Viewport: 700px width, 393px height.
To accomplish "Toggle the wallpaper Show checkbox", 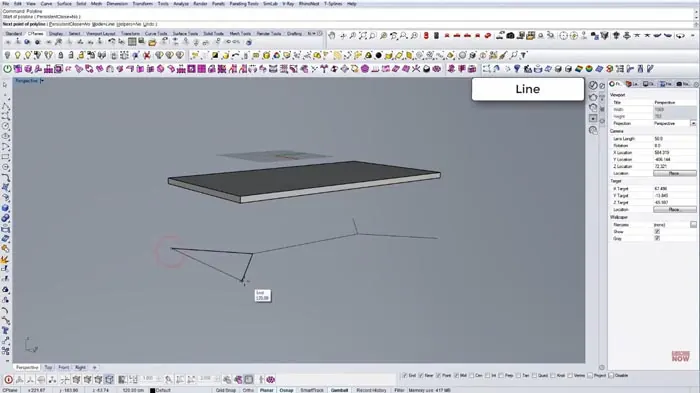I will click(x=657, y=232).
